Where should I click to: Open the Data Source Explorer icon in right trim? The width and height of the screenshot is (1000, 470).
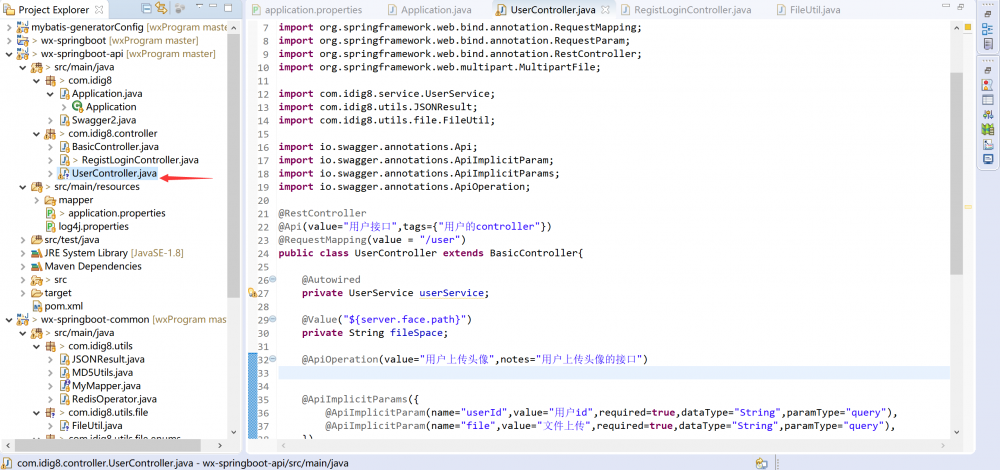tap(987, 129)
